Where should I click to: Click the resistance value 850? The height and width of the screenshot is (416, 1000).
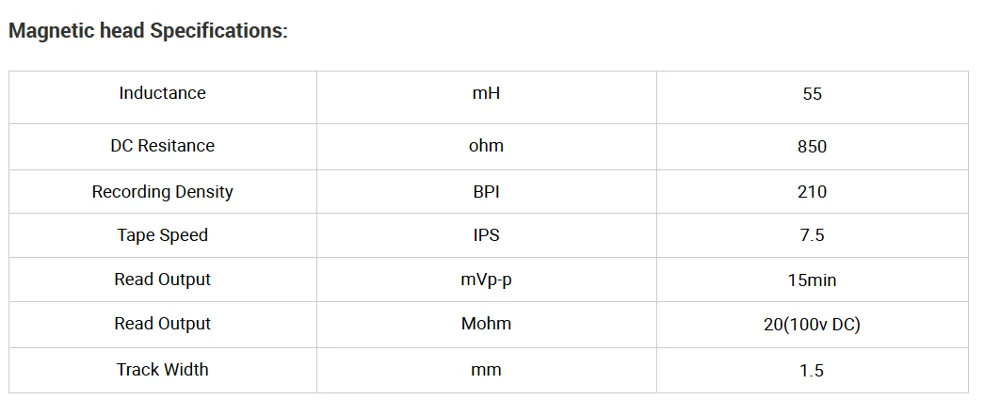tap(812, 147)
